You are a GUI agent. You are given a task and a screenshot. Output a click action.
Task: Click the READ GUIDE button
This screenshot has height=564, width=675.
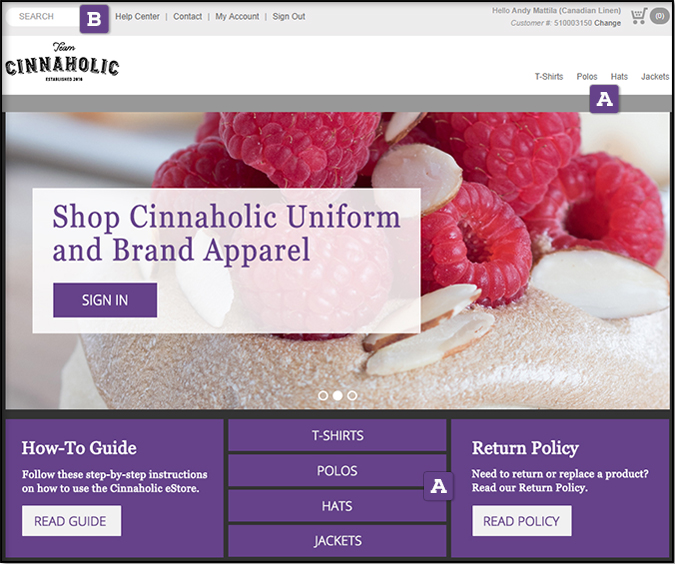click(71, 521)
